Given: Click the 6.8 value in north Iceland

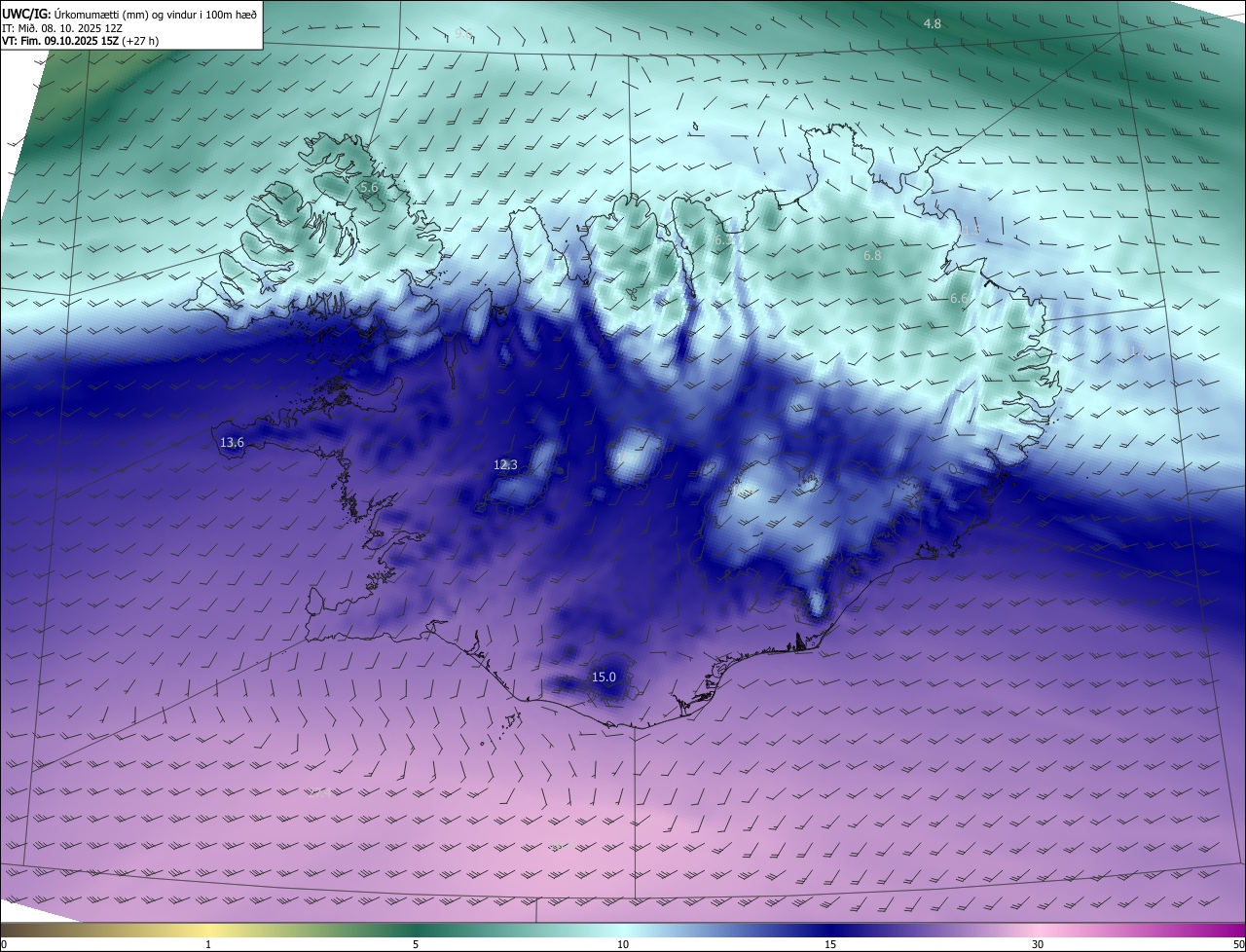Looking at the screenshot, I should coord(872,255).
